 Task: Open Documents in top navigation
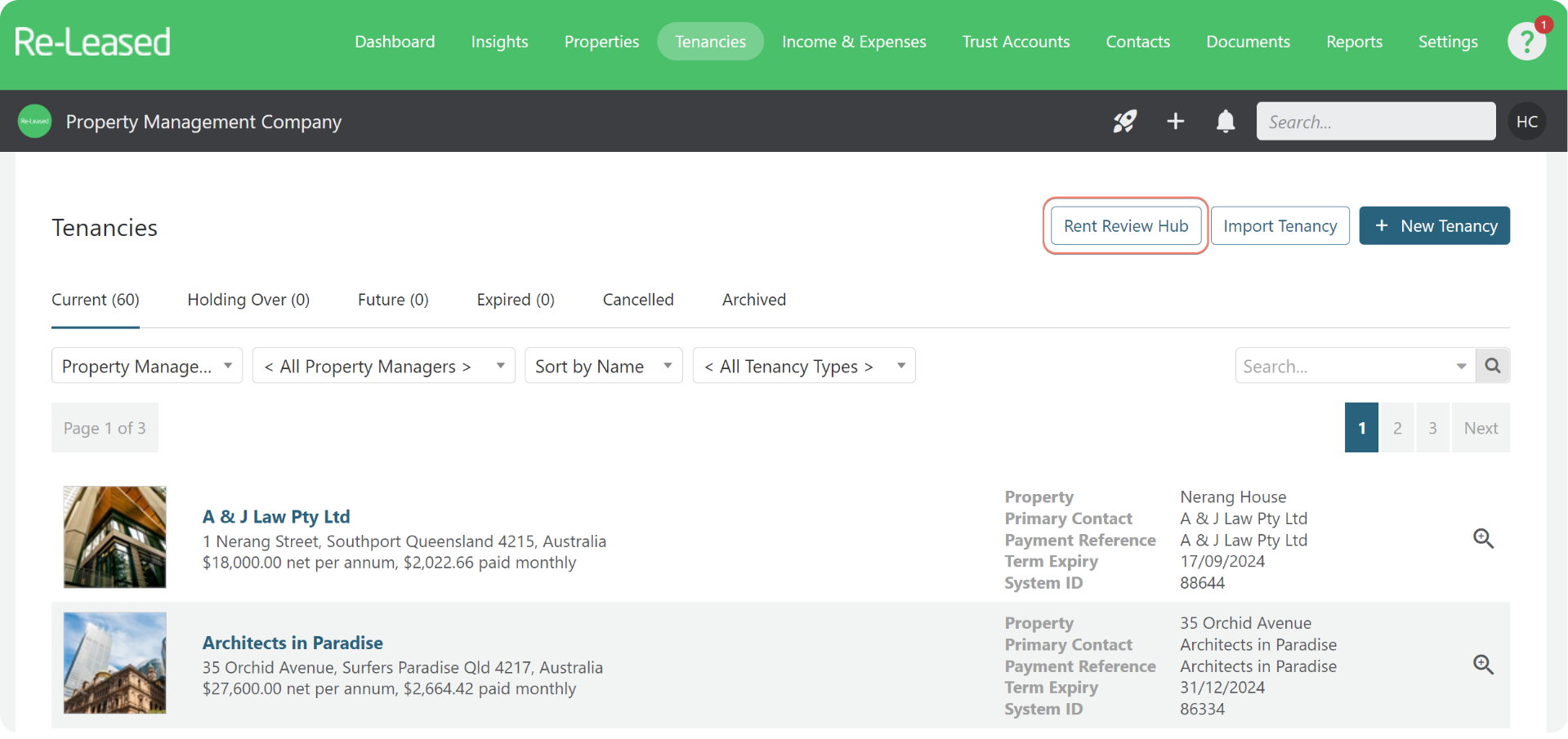pos(1248,42)
